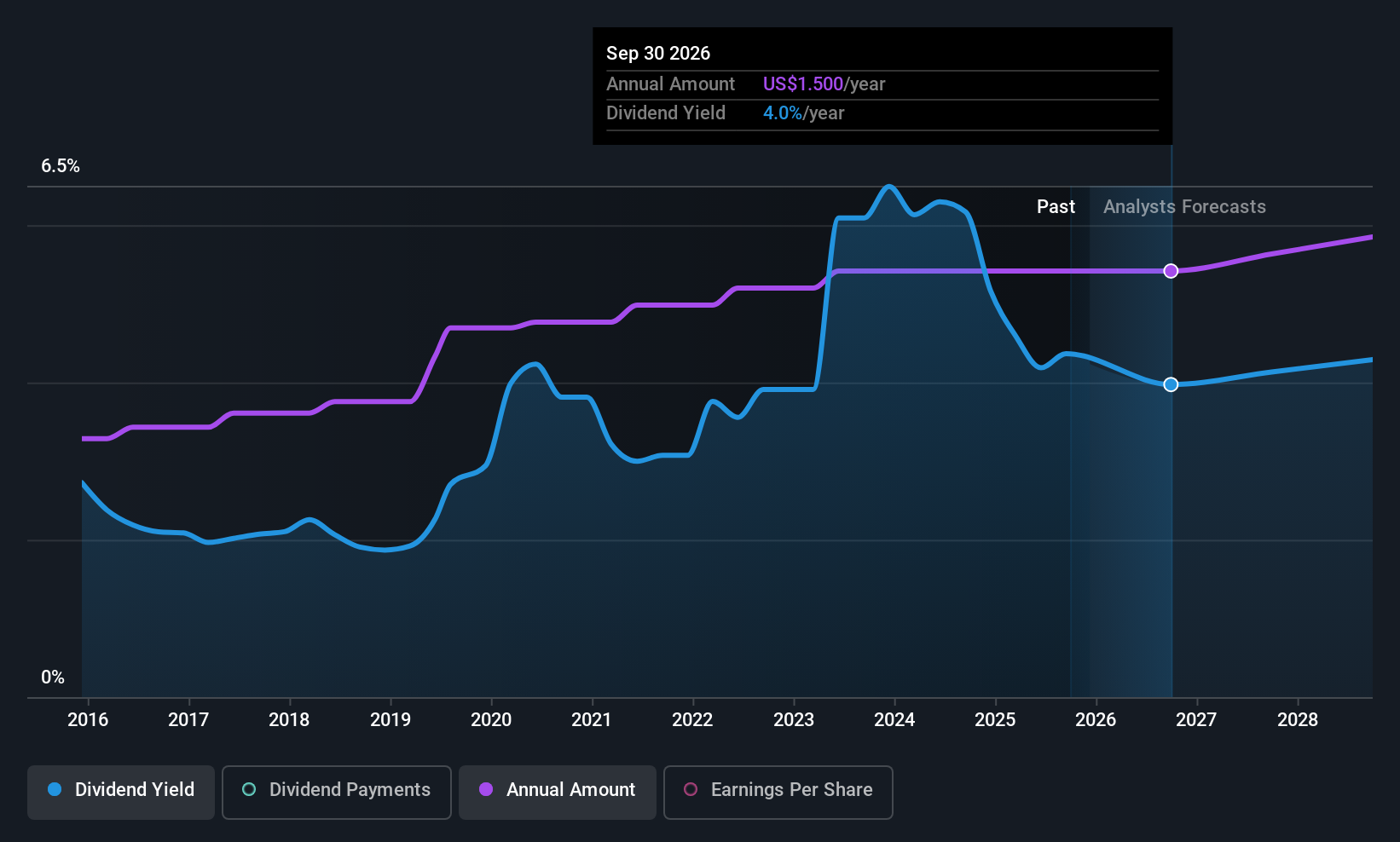1400x842 pixels.
Task: Click the 2016 x-axis label
Action: (88, 720)
